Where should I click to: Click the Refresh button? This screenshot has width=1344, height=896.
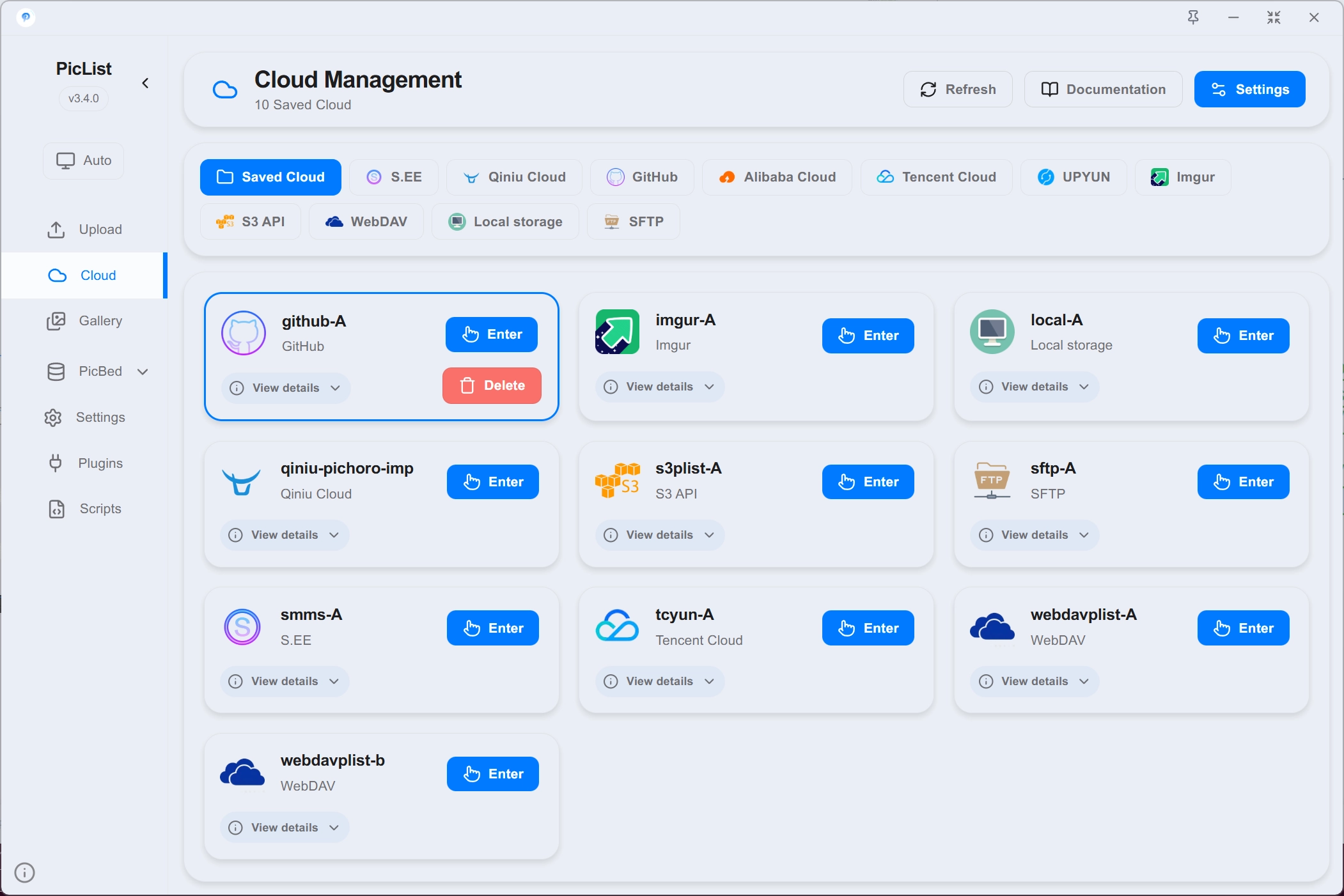[x=958, y=89]
